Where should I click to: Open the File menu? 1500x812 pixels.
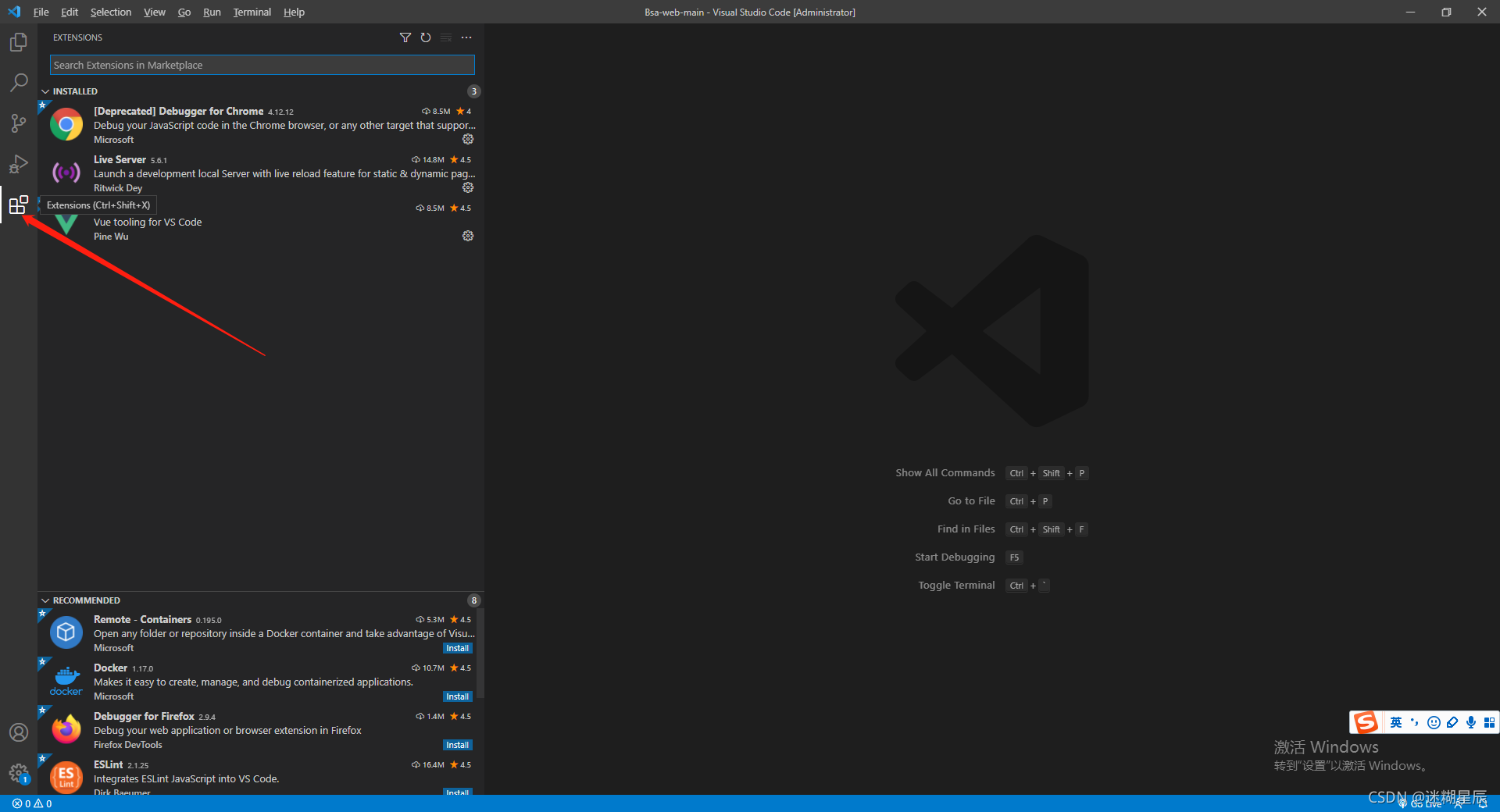[x=41, y=12]
